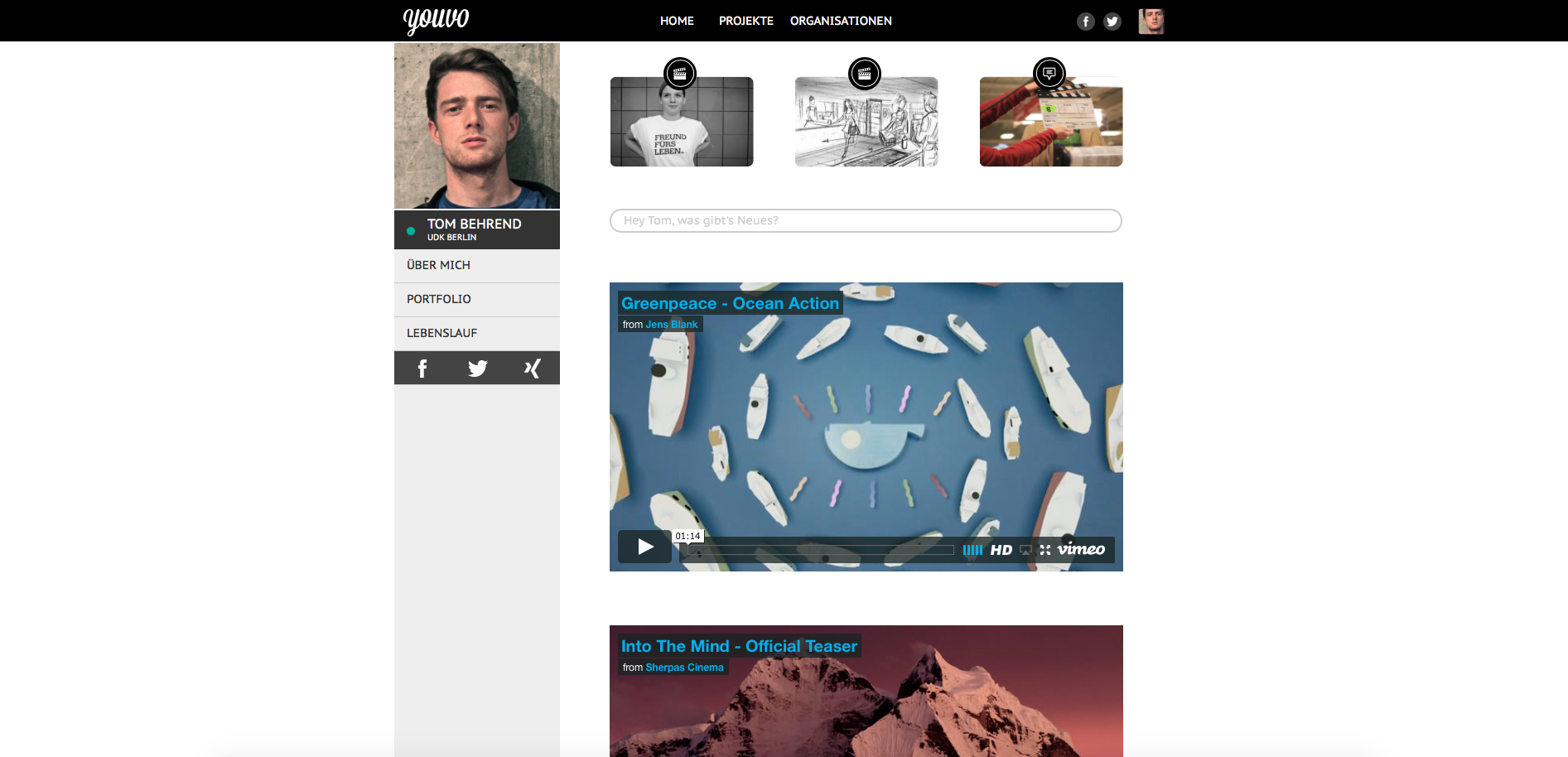Open the sidebar Facebook profile link
The width and height of the screenshot is (1568, 757).
coord(422,369)
